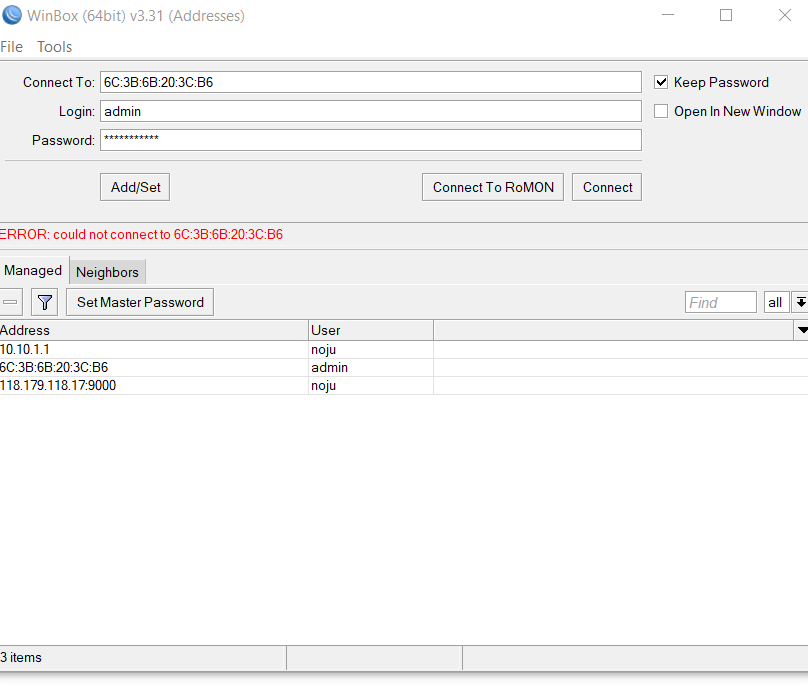808x700 pixels.
Task: Focus the Login field
Action: 371,111
